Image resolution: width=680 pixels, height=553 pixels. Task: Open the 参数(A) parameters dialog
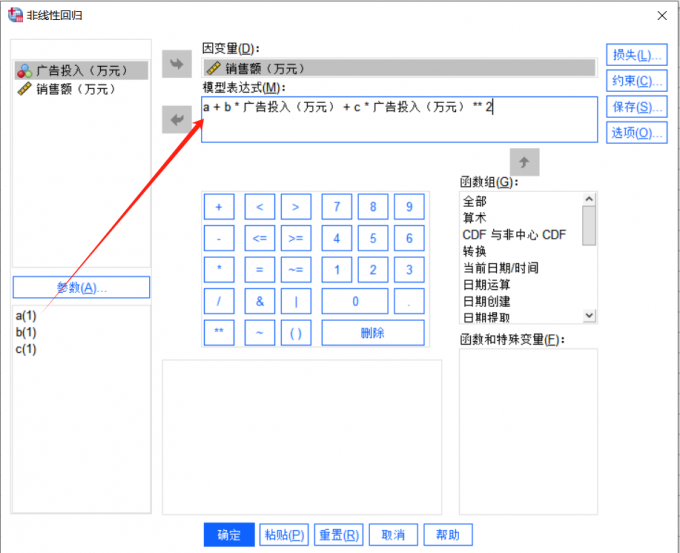tap(82, 287)
